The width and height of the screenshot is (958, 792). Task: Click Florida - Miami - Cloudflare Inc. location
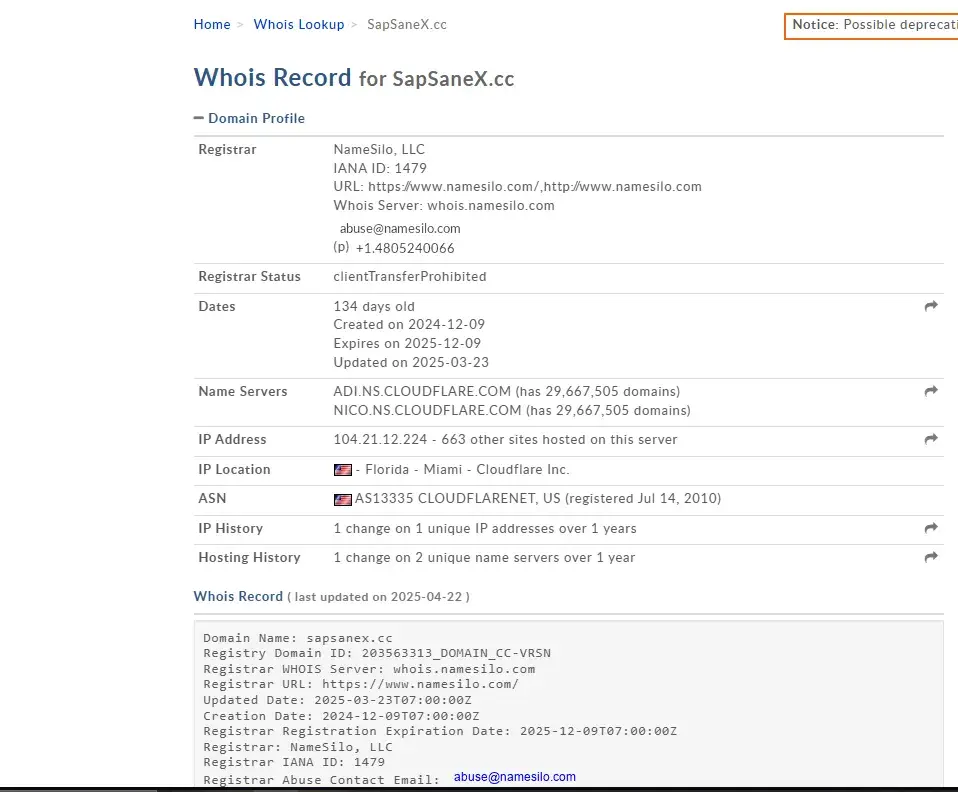[x=467, y=469]
